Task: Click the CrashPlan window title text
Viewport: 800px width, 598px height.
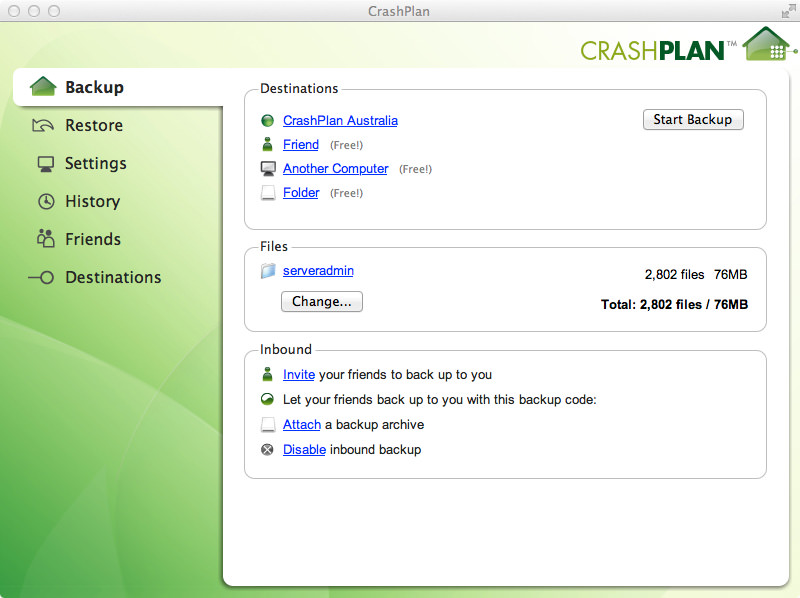Action: click(399, 11)
